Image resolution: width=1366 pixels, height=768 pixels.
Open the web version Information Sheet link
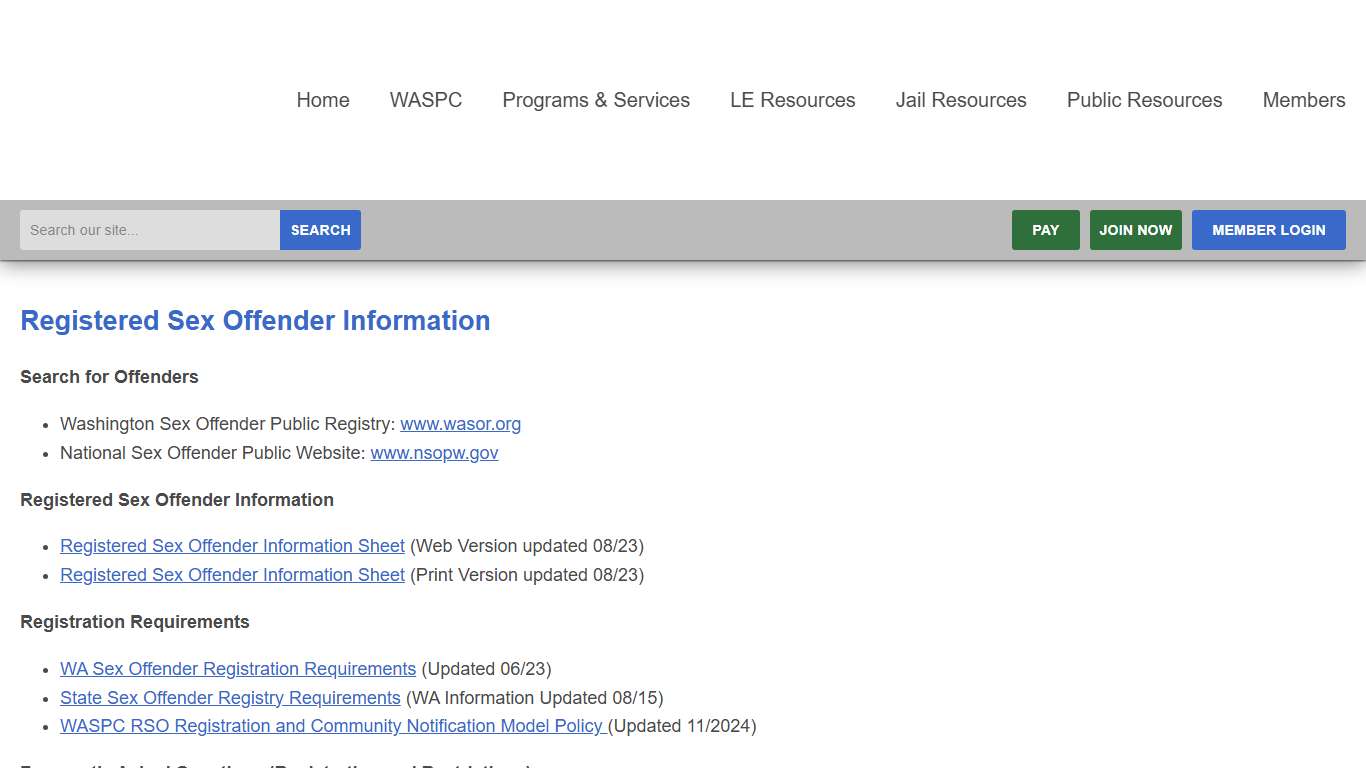232,546
